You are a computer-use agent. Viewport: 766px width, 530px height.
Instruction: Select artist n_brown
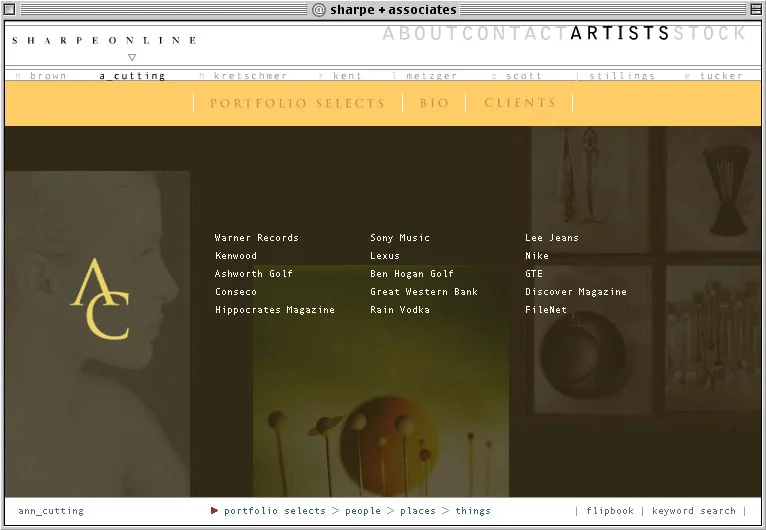click(41, 76)
